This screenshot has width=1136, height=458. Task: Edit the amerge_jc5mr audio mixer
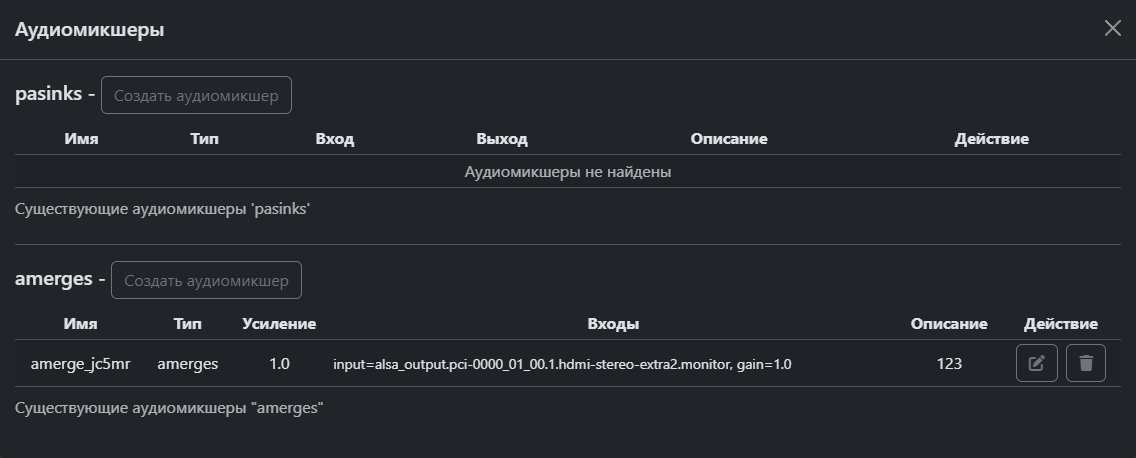[x=1036, y=364]
